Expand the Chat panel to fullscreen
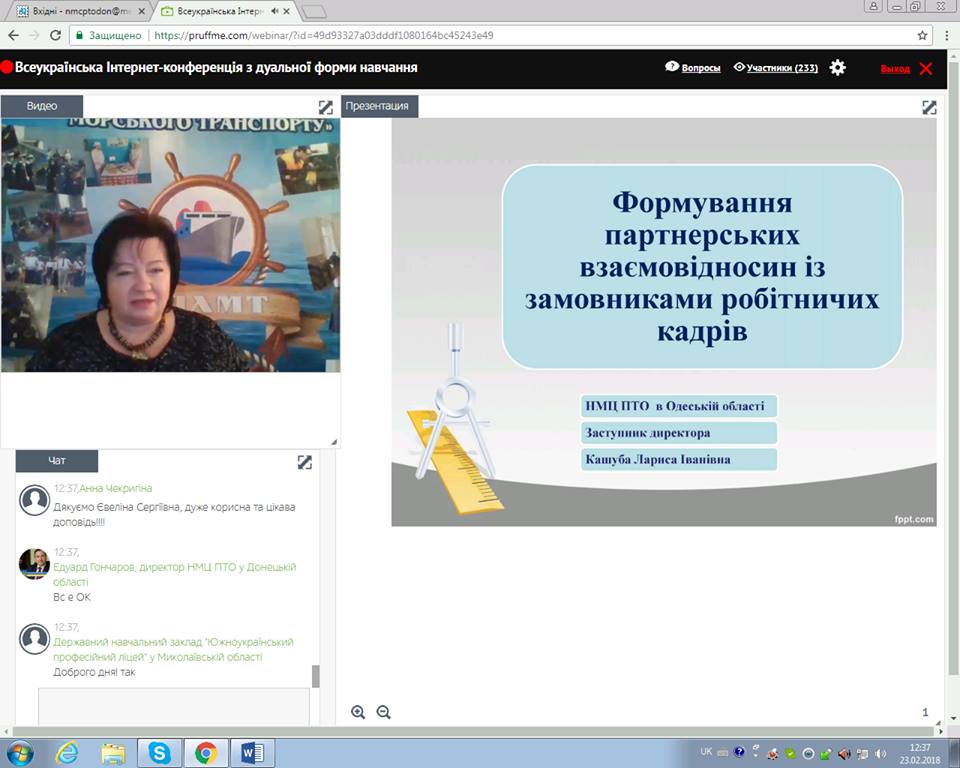Screen dimensions: 960x768 tap(305, 462)
